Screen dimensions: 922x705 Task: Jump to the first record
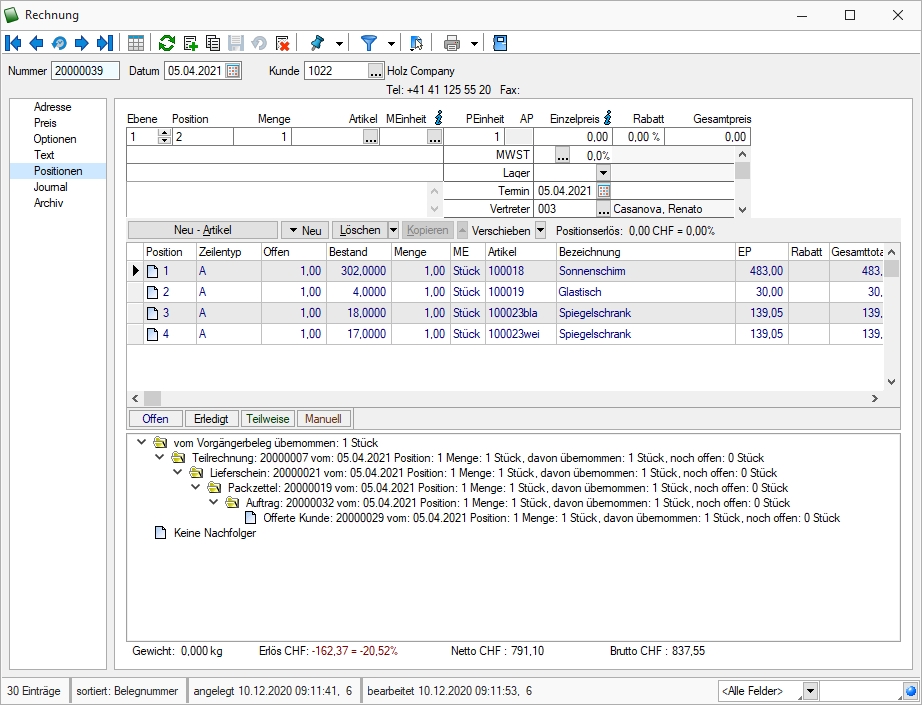[x=13, y=43]
